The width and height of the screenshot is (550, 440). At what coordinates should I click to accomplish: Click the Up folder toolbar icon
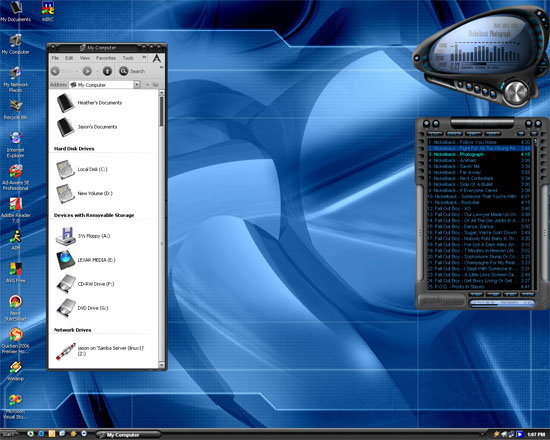pos(107,71)
